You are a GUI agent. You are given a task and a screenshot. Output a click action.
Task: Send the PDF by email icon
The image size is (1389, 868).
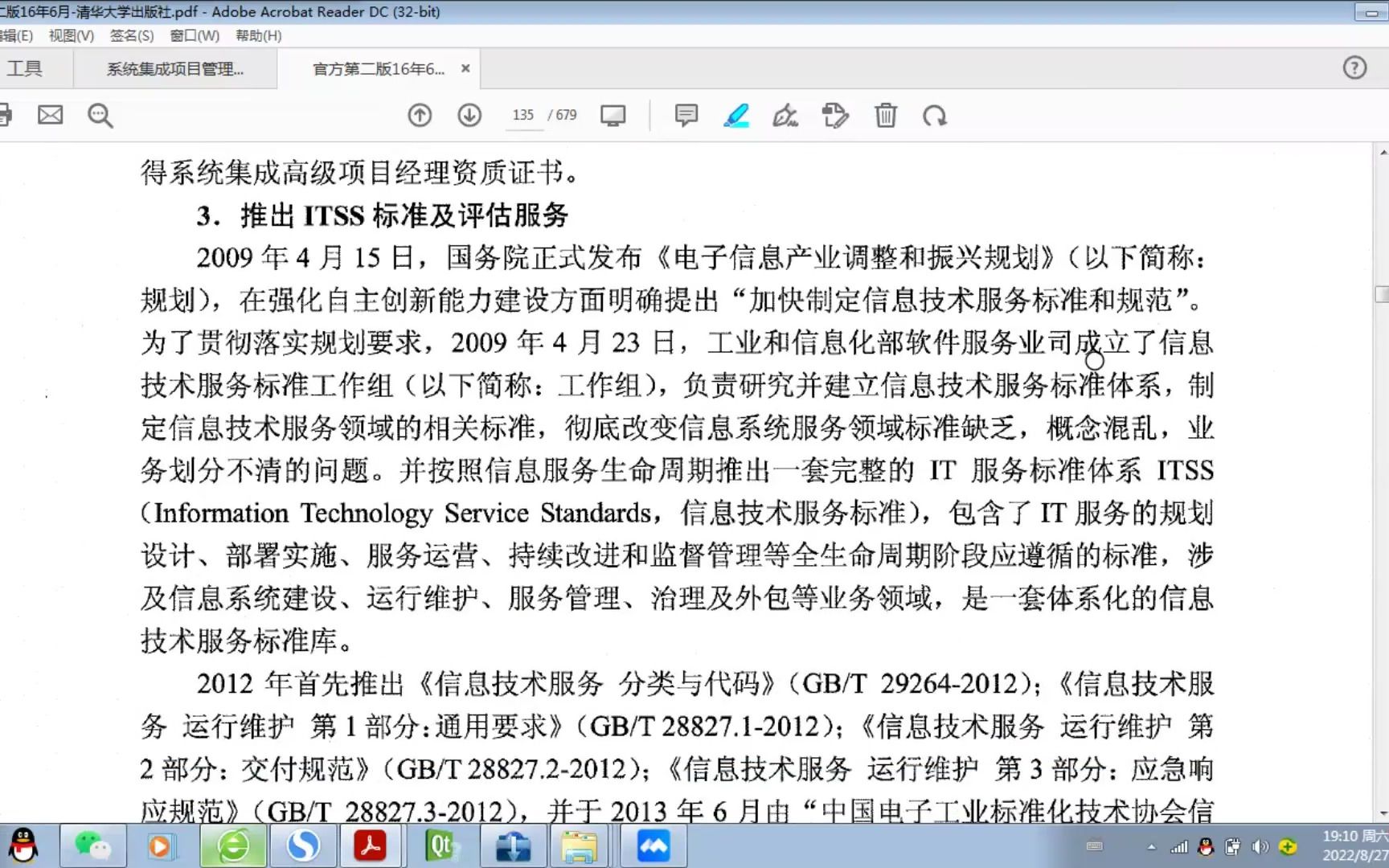[50, 115]
